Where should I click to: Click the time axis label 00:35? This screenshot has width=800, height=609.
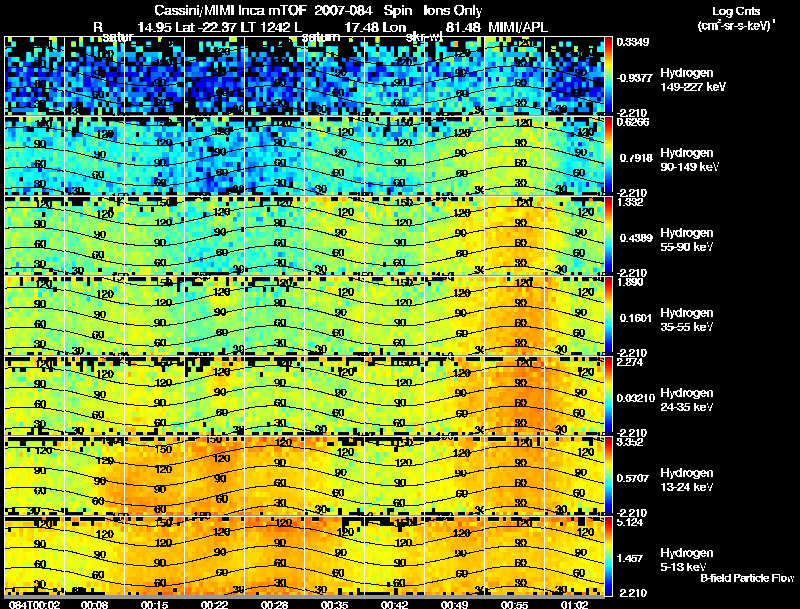pos(334,604)
